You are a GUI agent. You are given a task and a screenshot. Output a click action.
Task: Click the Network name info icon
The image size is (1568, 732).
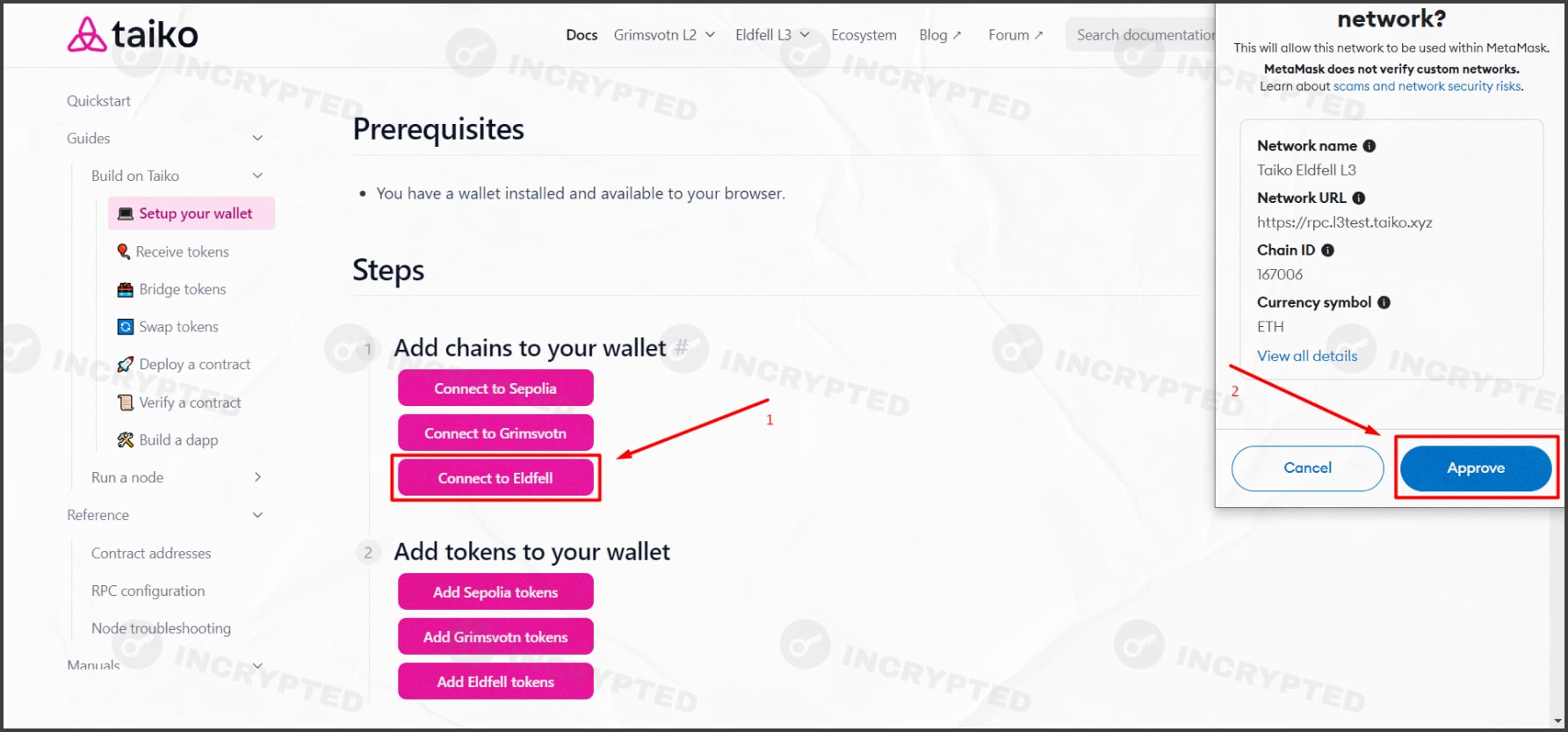(1369, 146)
